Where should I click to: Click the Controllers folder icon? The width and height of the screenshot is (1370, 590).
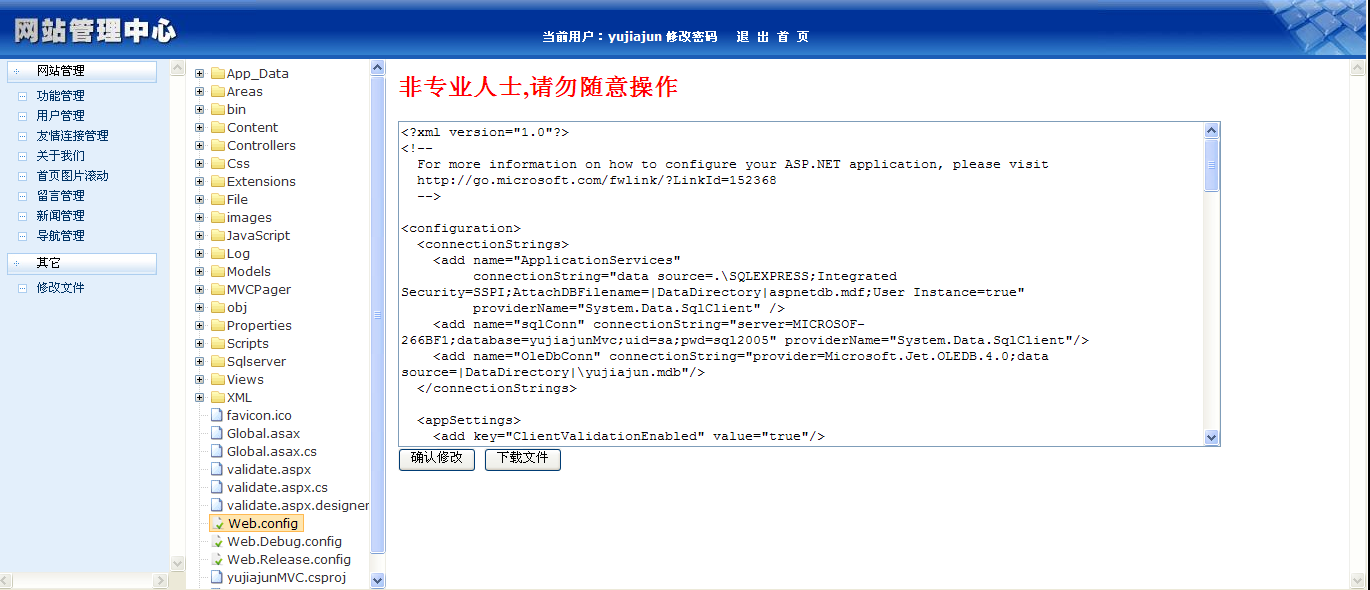click(217, 145)
